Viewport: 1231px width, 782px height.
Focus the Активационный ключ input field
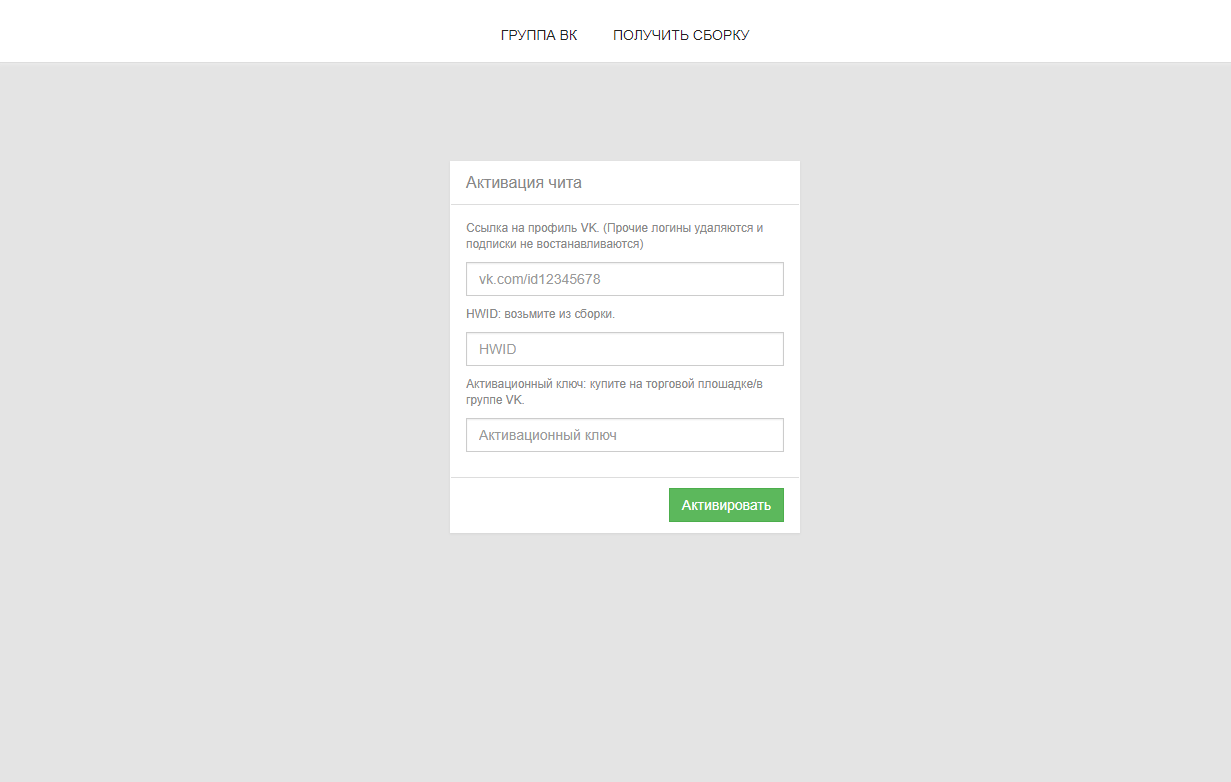pos(625,435)
